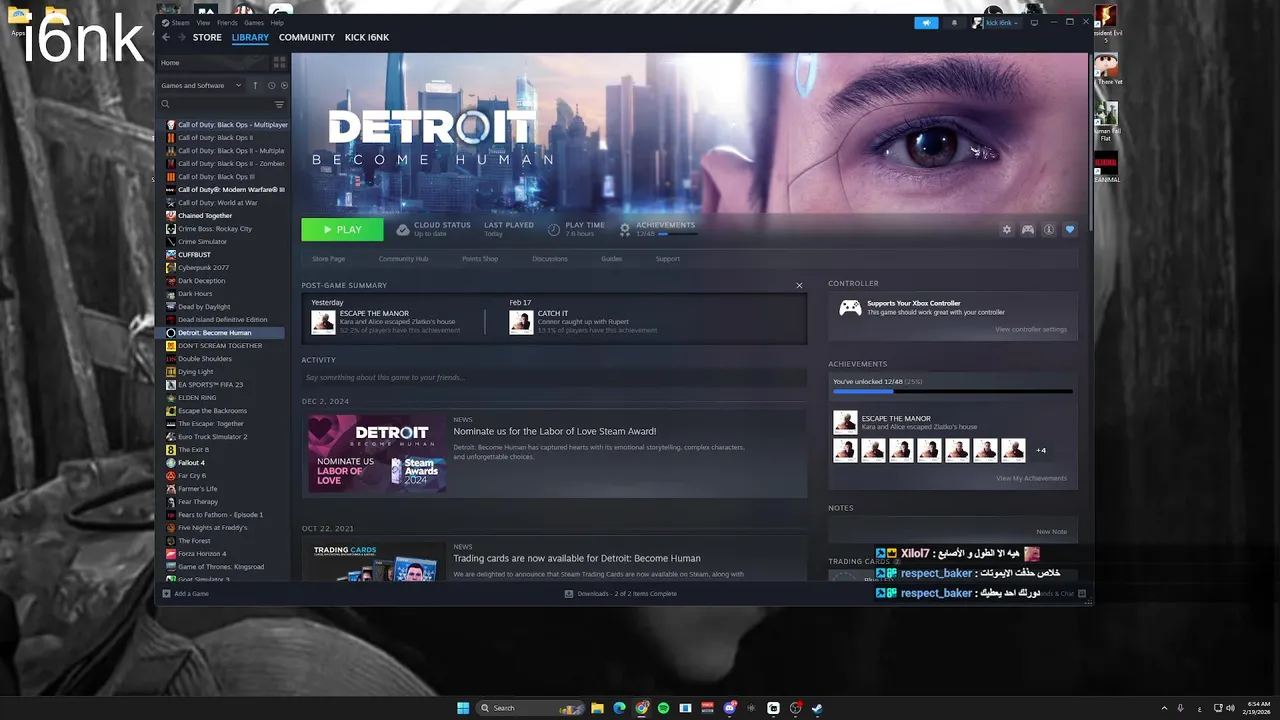The width and height of the screenshot is (1280, 720).
Task: Switch to the STORE tab
Action: tap(207, 37)
